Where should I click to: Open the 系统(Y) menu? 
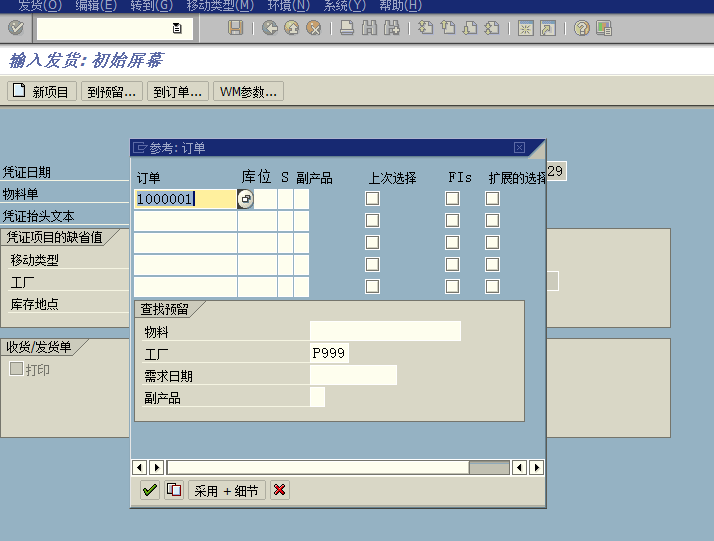click(344, 5)
